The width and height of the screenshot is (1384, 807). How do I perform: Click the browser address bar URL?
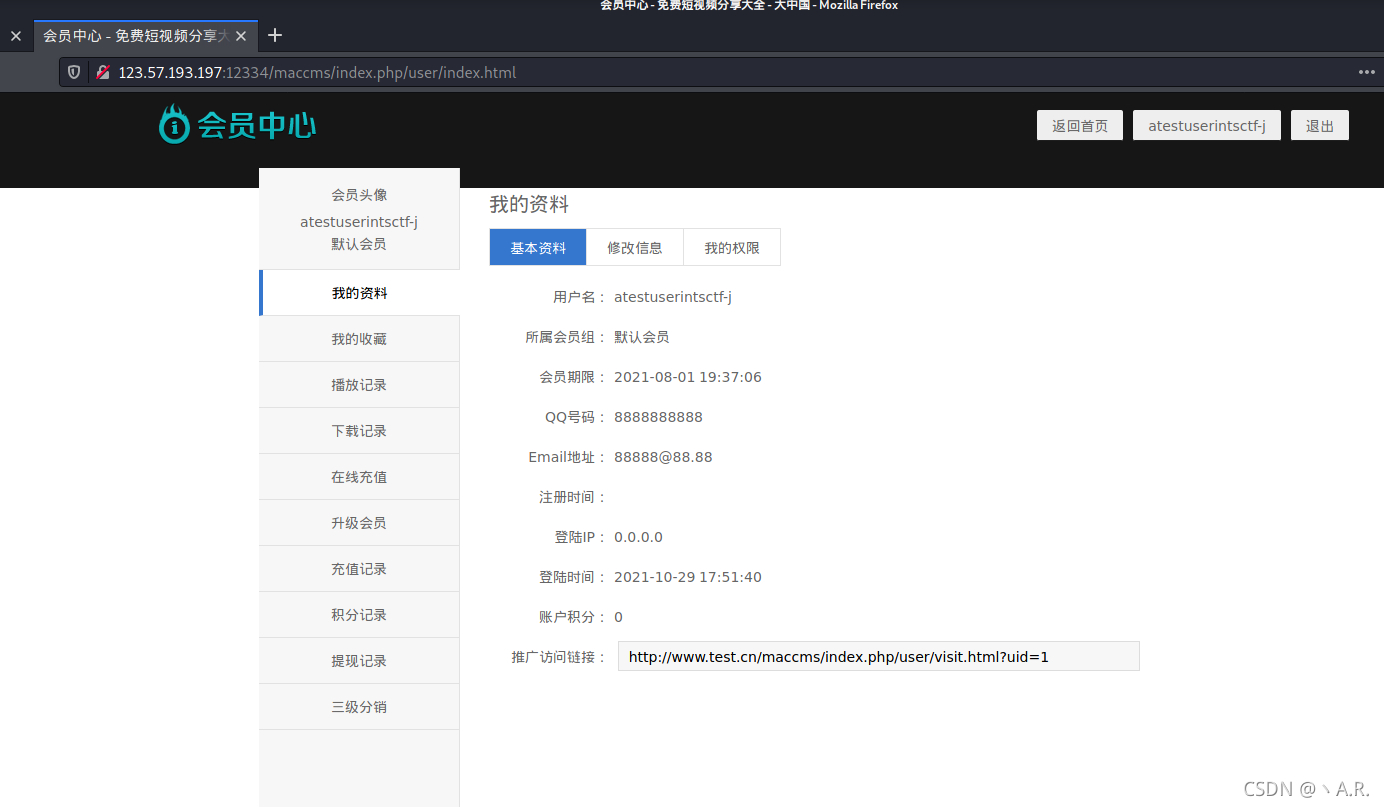pyautogui.click(x=317, y=72)
